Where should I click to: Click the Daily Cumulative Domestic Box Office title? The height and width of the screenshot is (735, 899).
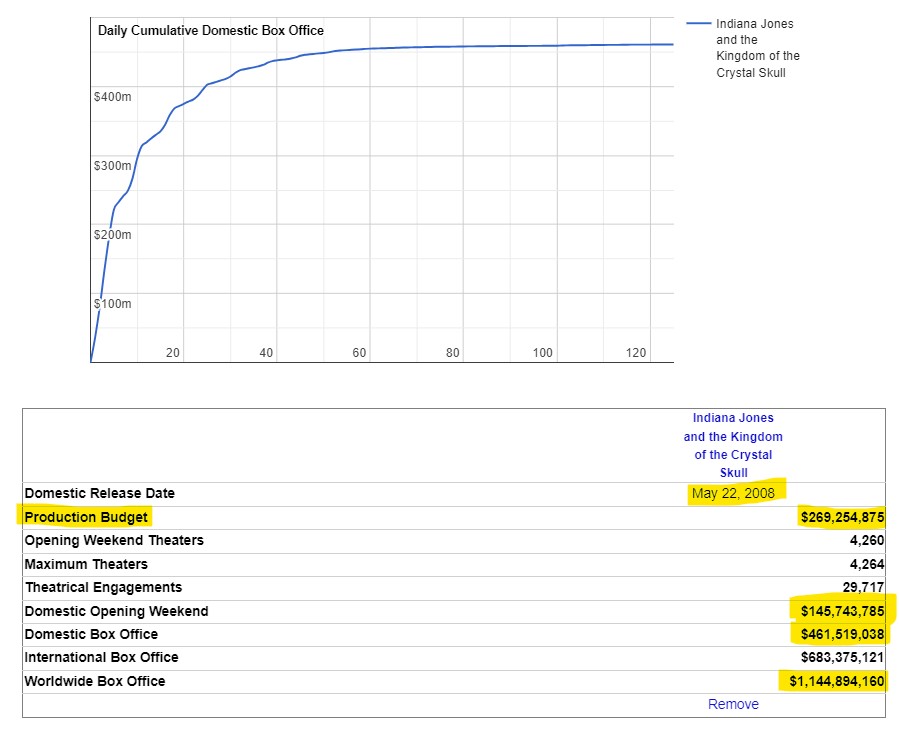pos(210,31)
